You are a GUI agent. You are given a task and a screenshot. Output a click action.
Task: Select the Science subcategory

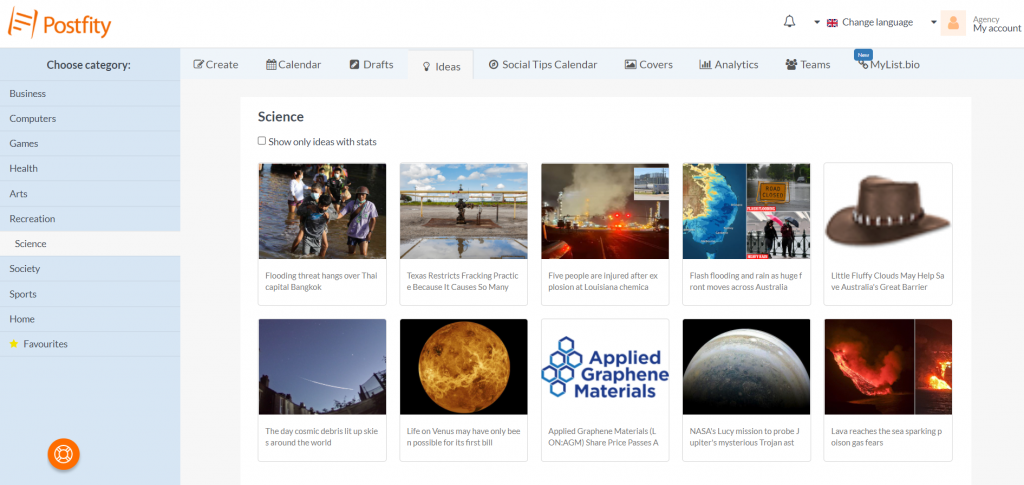click(90, 243)
